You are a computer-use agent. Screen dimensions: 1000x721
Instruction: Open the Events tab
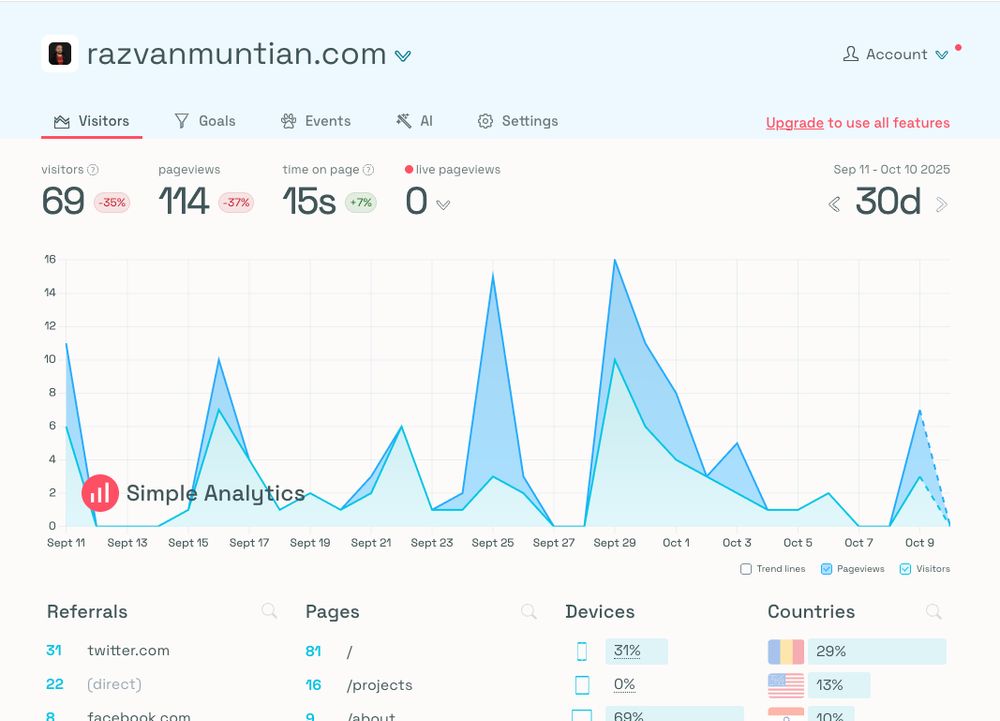tap(316, 121)
